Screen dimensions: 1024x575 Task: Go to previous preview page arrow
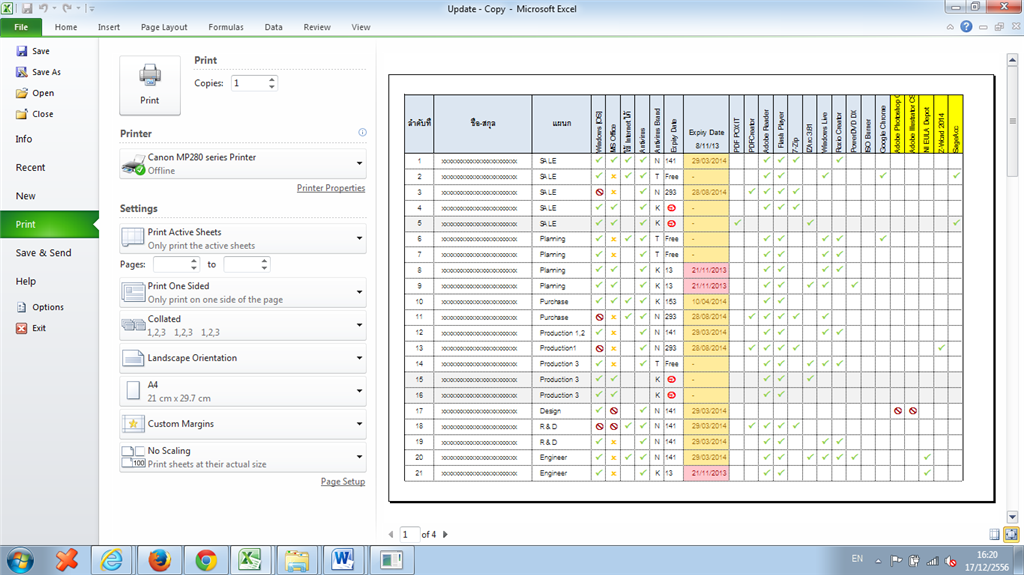point(391,534)
